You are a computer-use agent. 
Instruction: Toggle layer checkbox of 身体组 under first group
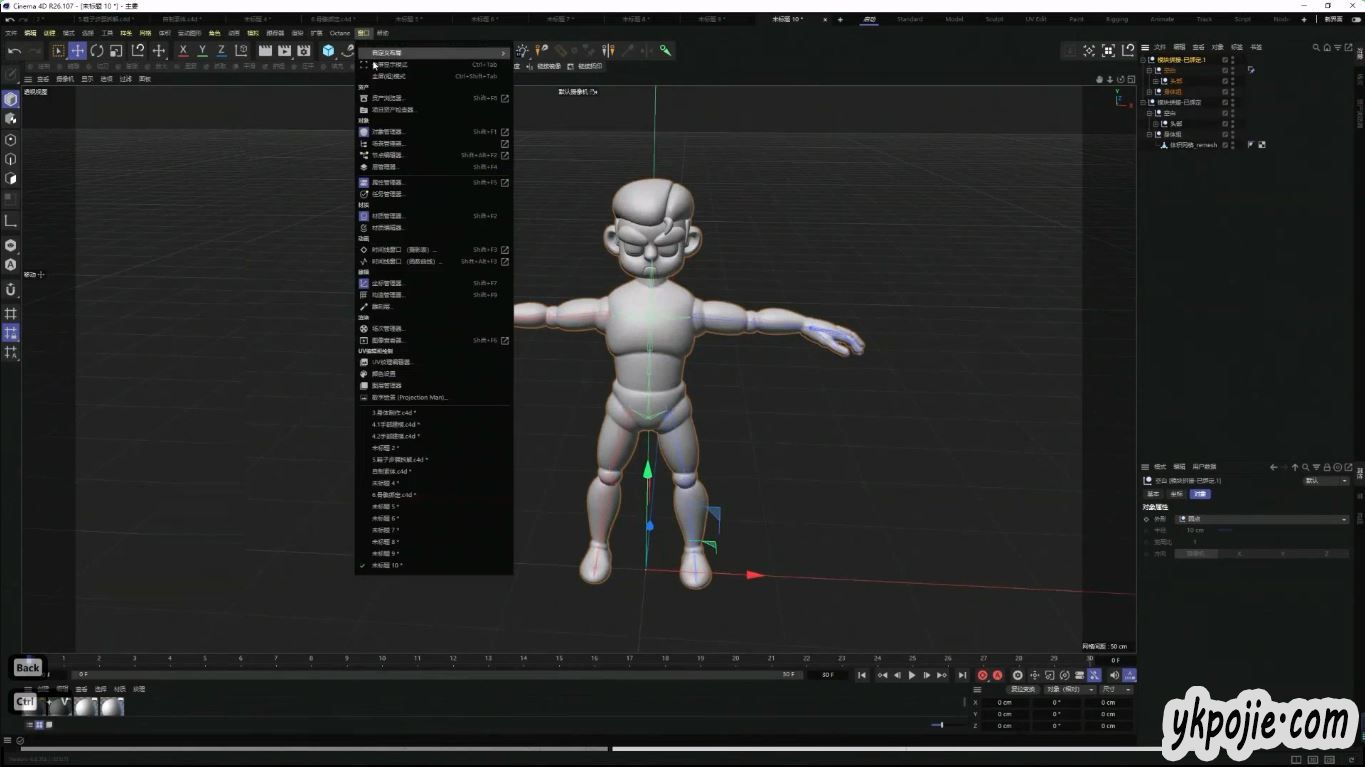(x=1225, y=91)
